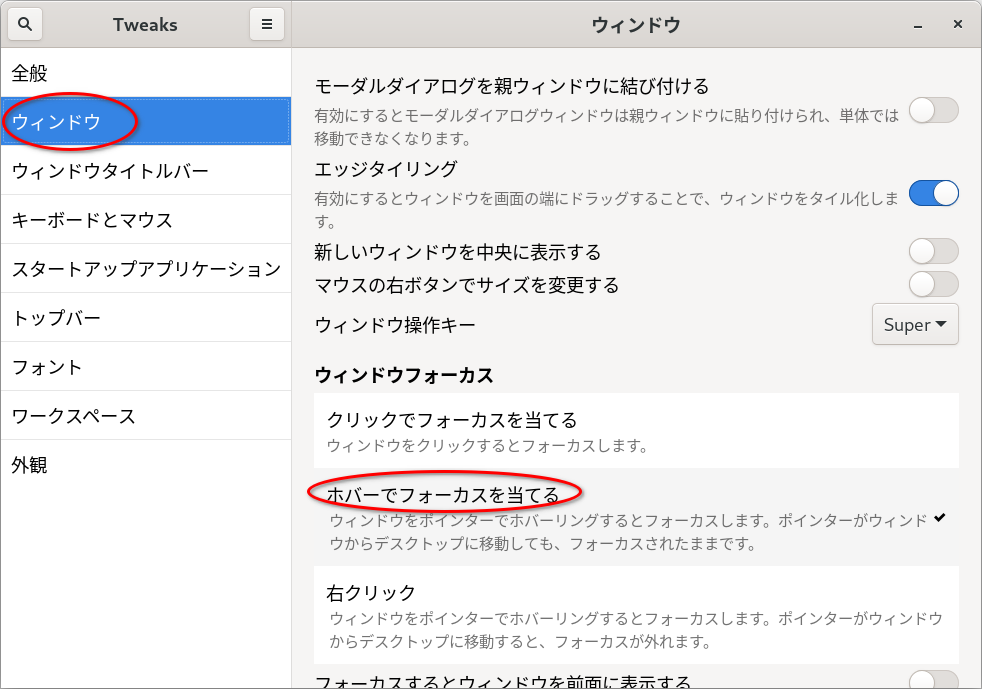
Task: Open トップバー settings page
Action: point(146,318)
